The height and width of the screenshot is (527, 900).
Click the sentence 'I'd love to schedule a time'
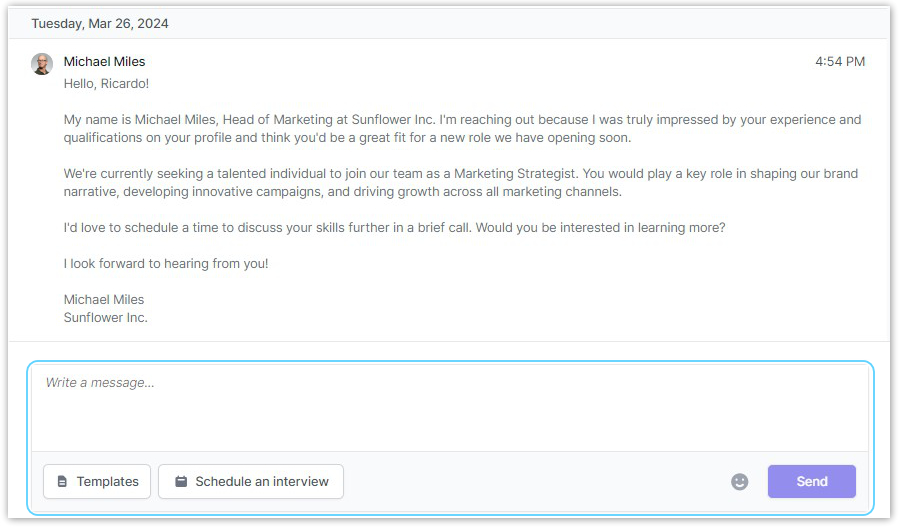point(394,228)
